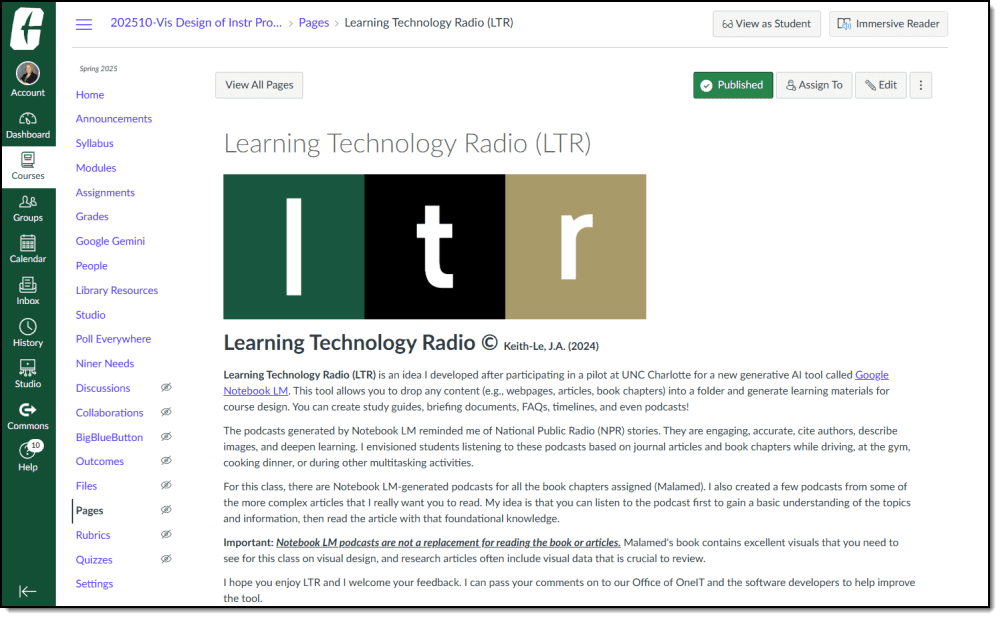Image resolution: width=1000 pixels, height=618 pixels.
Task: Open the Commons icon
Action: [28, 410]
